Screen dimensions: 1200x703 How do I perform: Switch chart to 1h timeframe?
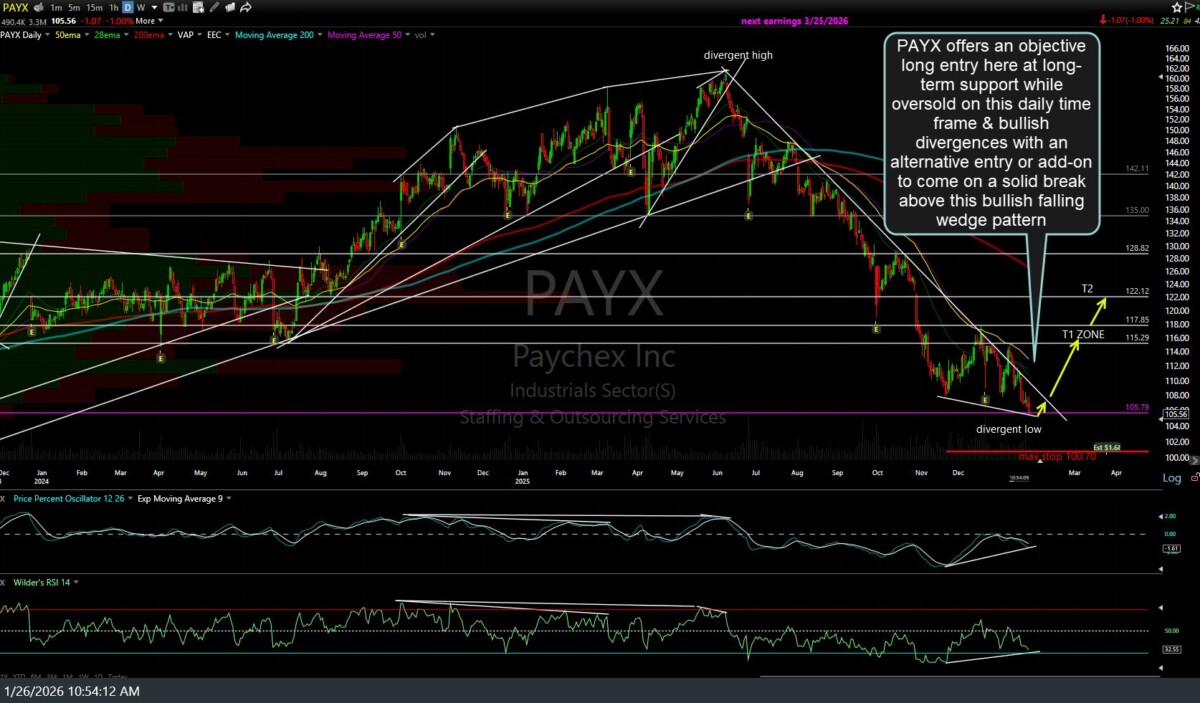click(112, 8)
